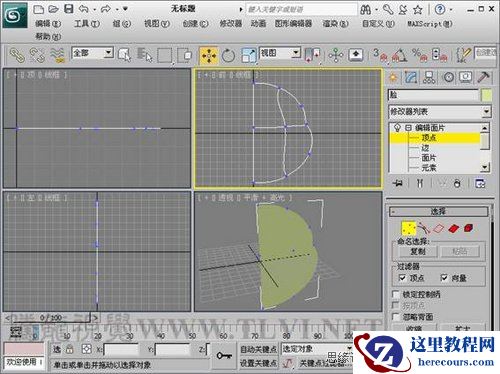Open the 渲染(R) menu
This screenshot has height=374, width=500.
335,23
